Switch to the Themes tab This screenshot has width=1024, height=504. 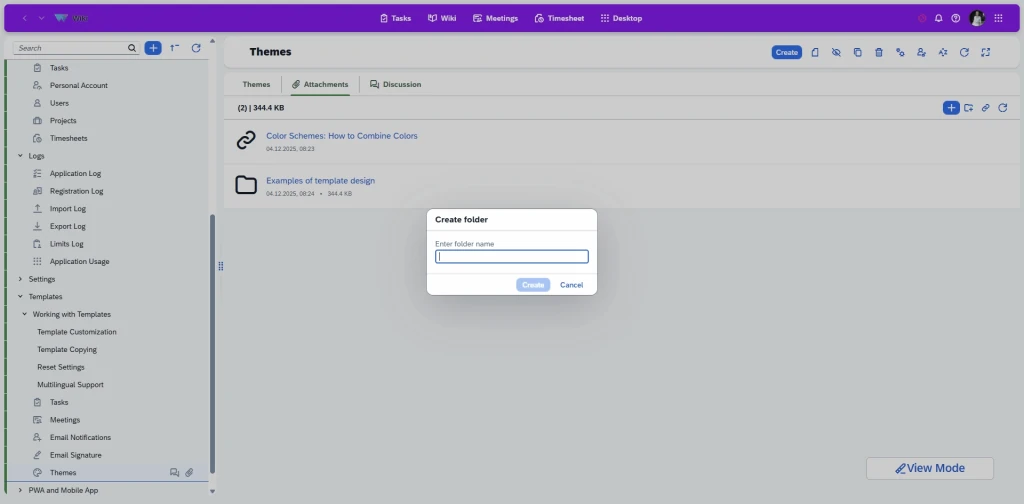[257, 84]
